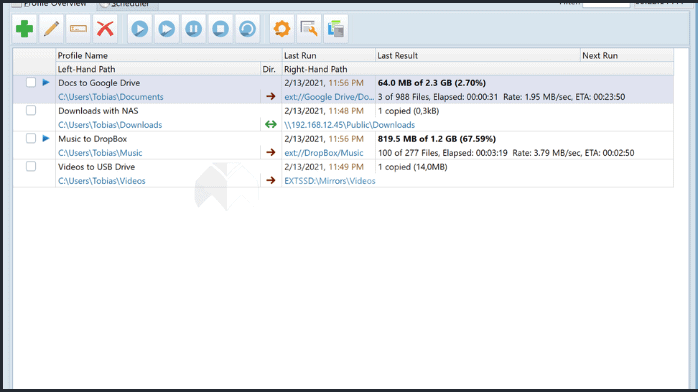Click the play indicator on Music to DropBox
The height and width of the screenshot is (392, 698).
[46, 138]
